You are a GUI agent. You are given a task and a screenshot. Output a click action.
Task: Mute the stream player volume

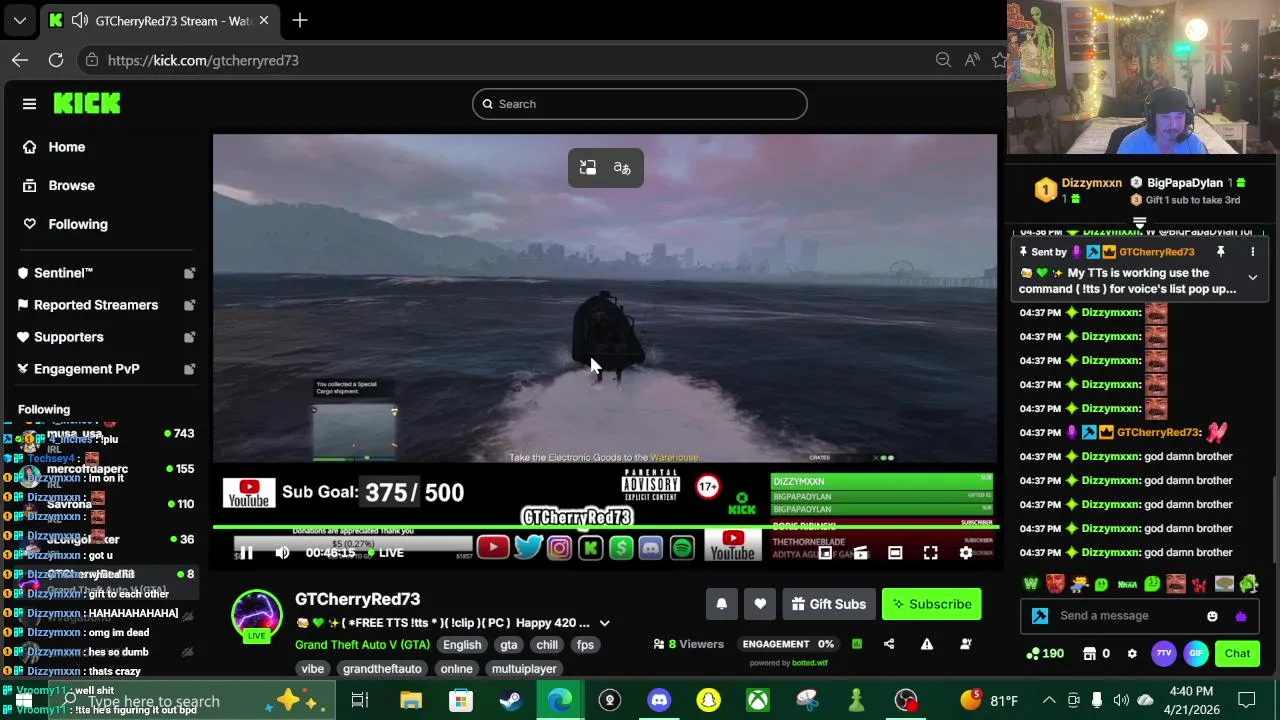(x=282, y=552)
